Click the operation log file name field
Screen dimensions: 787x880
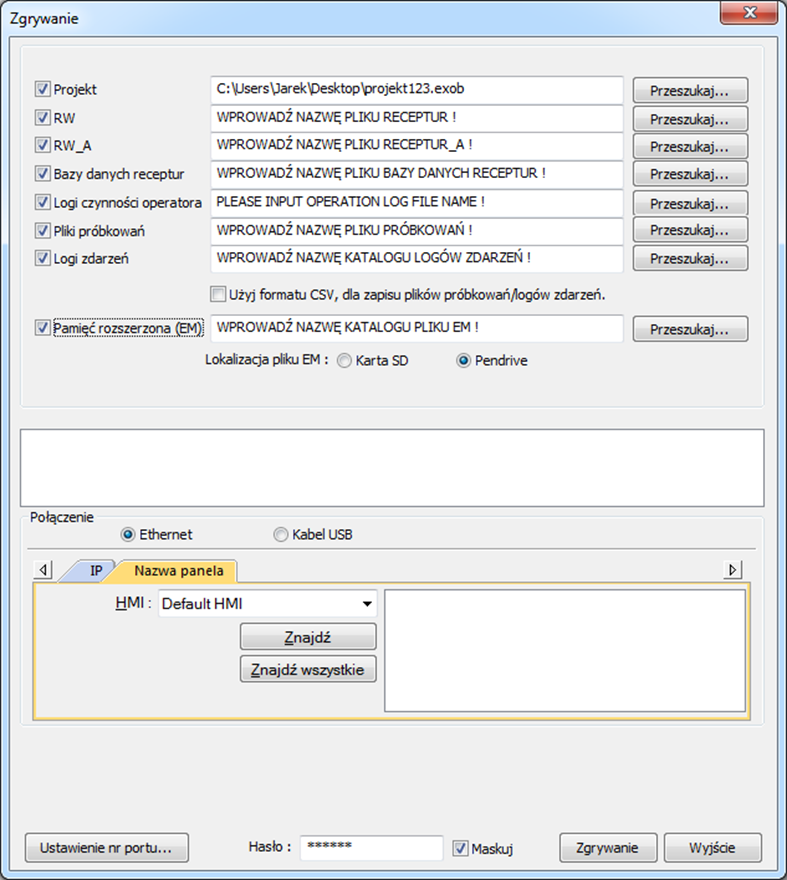coord(417,203)
